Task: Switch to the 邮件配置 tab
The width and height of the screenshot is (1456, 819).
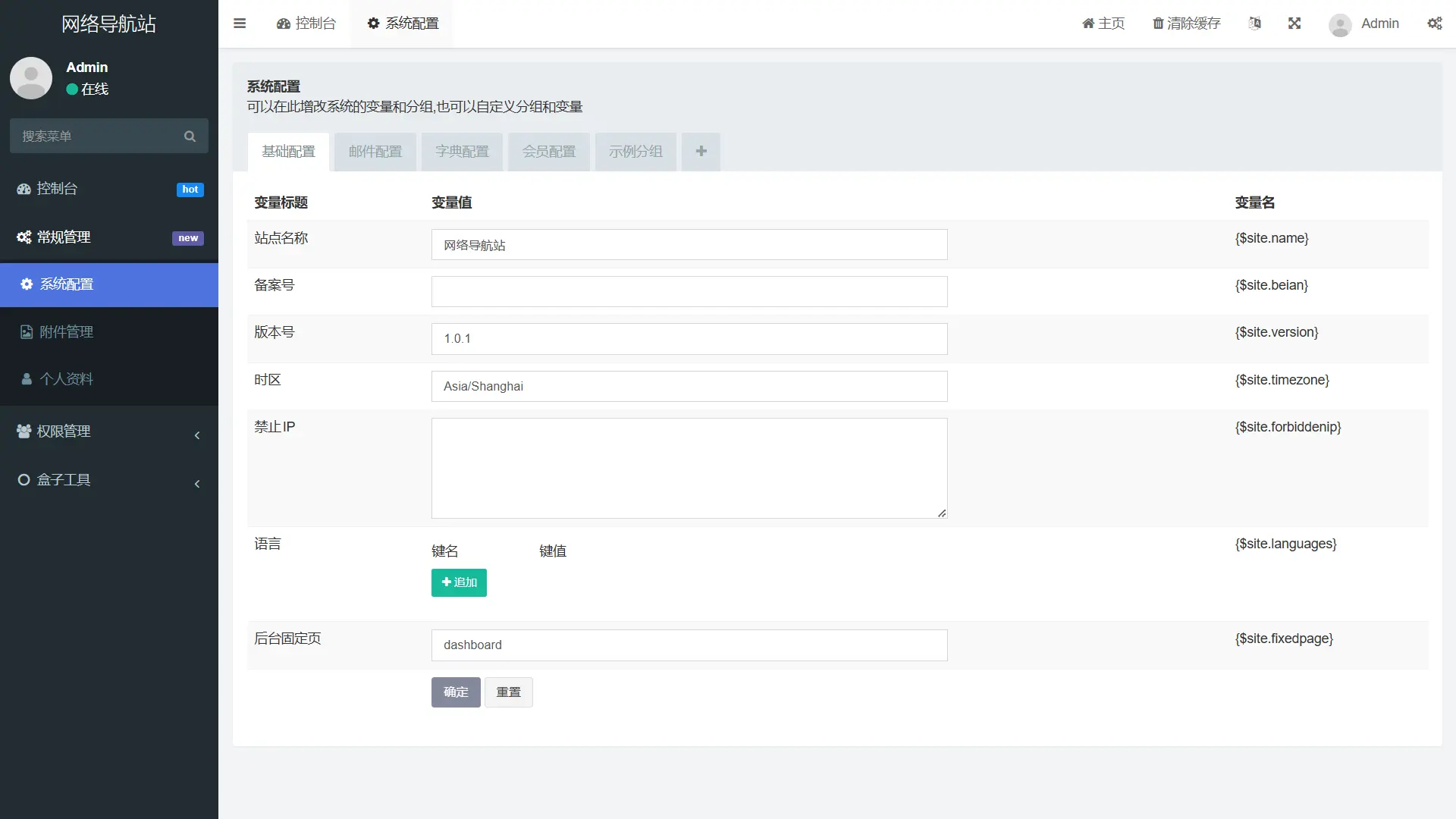Action: coord(375,152)
